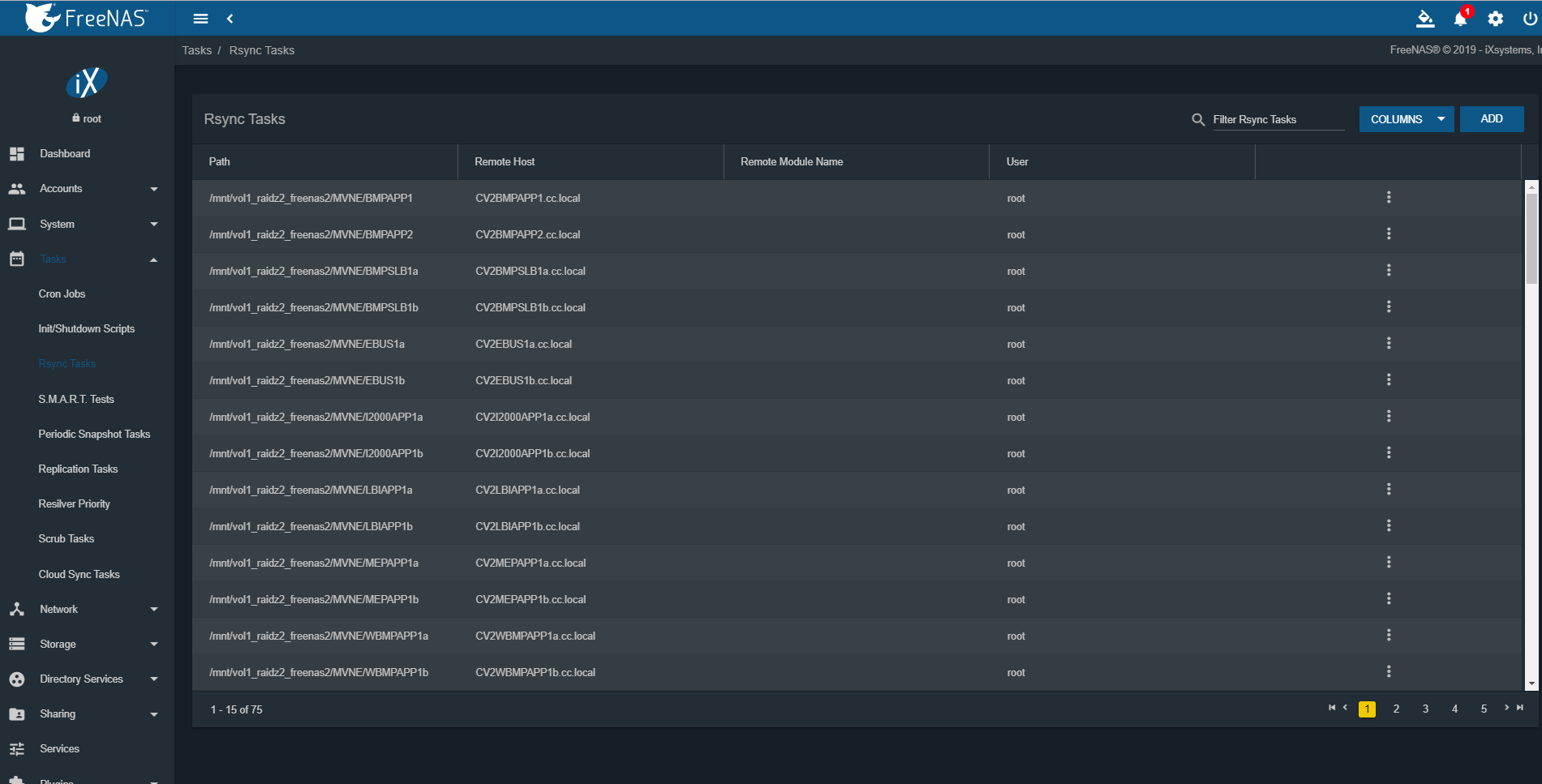Click the power icon in top bar

pos(1530,19)
